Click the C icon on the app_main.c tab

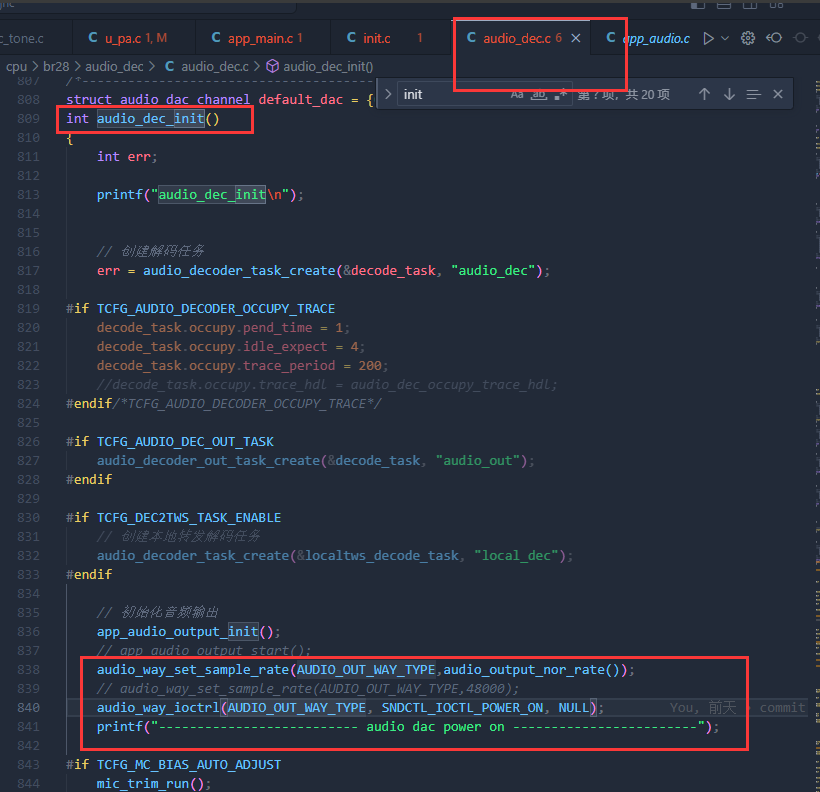[216, 38]
